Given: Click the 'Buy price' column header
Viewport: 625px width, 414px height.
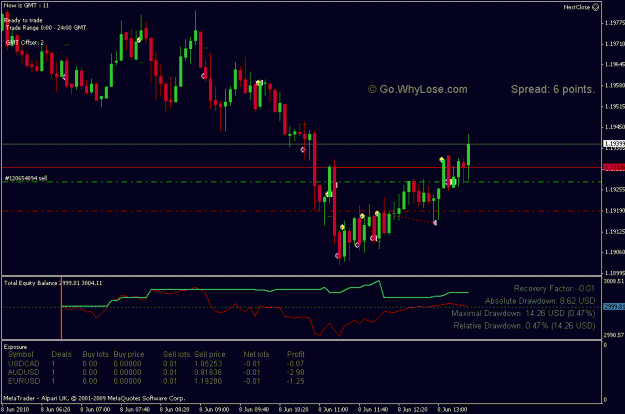Looking at the screenshot, I should point(129,354).
